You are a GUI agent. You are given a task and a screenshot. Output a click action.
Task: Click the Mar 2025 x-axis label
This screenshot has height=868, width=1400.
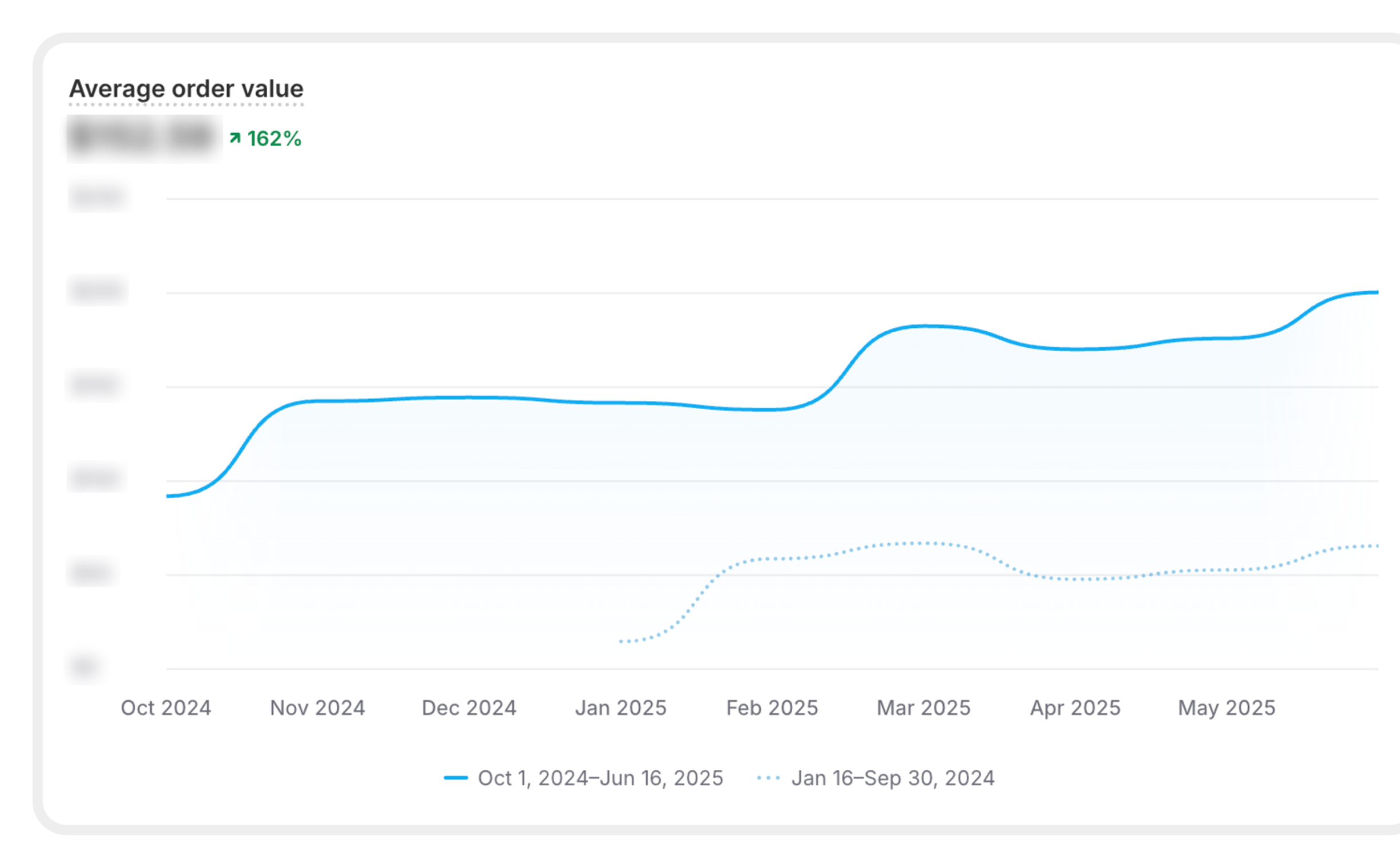[923, 708]
